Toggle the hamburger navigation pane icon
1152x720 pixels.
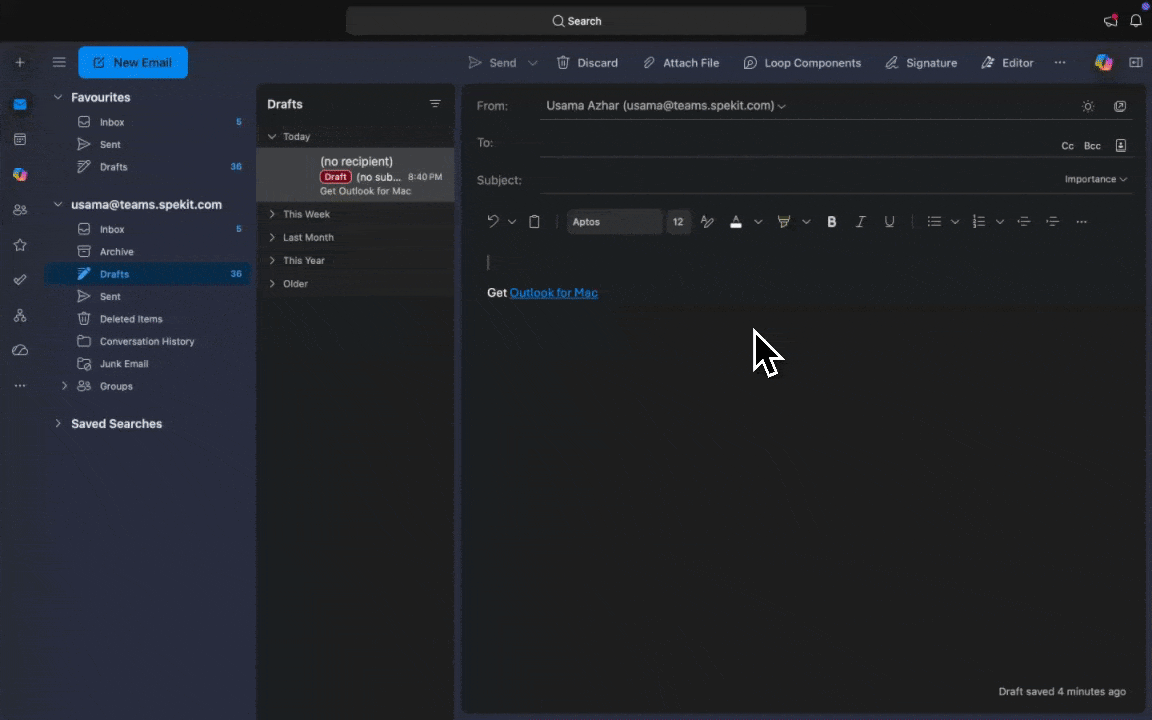click(x=60, y=62)
